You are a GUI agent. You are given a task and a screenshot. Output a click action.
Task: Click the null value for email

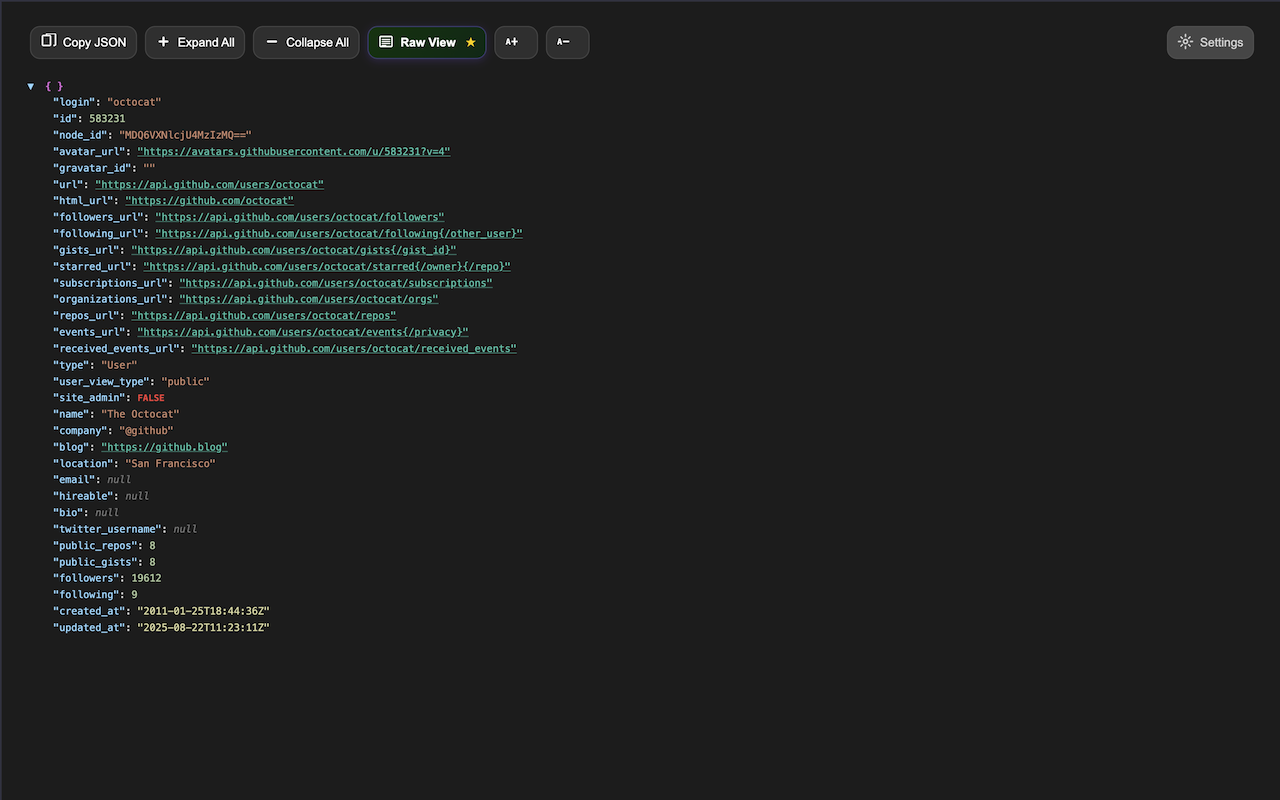click(x=119, y=480)
